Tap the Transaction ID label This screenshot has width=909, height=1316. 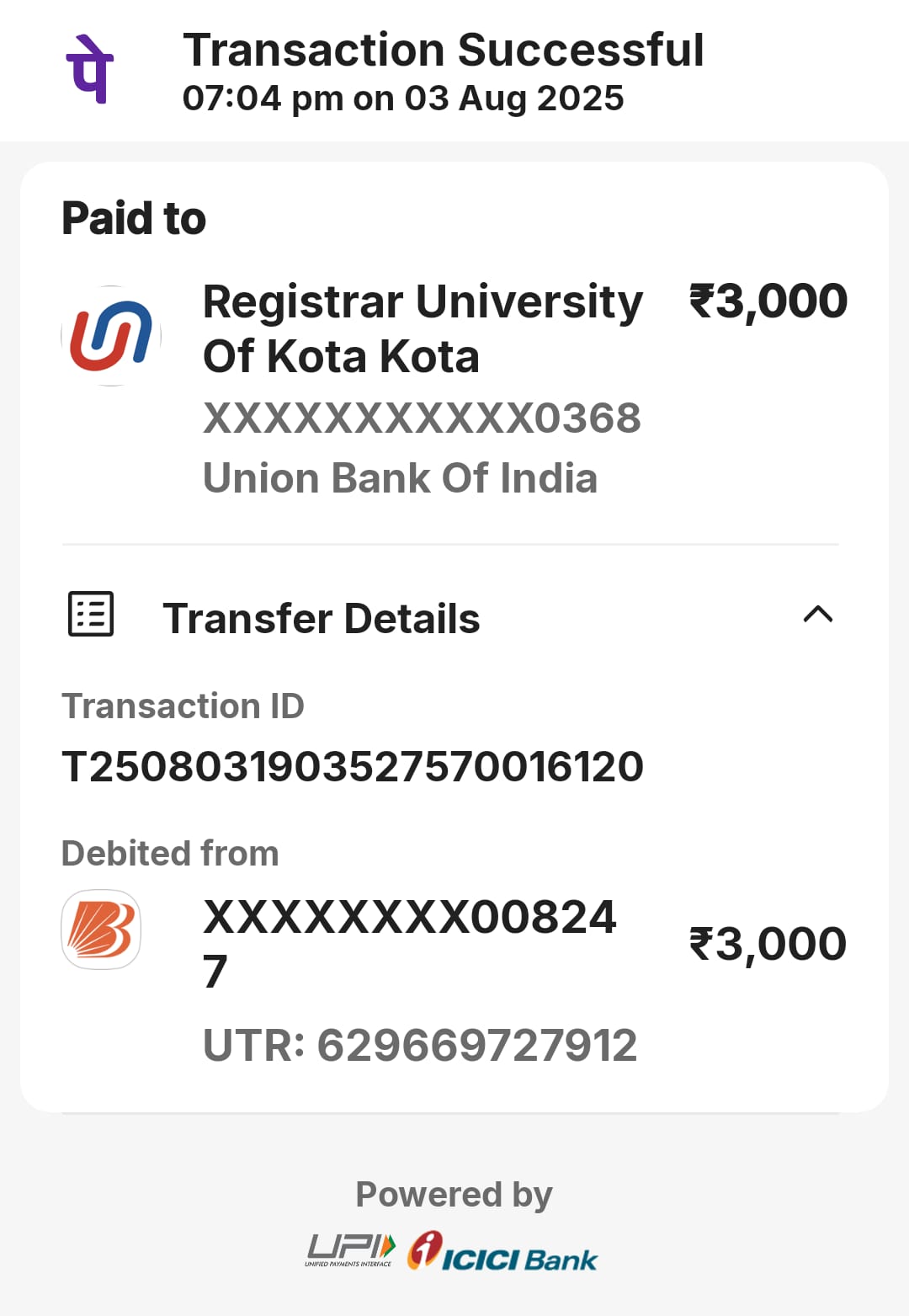pyautogui.click(x=183, y=706)
